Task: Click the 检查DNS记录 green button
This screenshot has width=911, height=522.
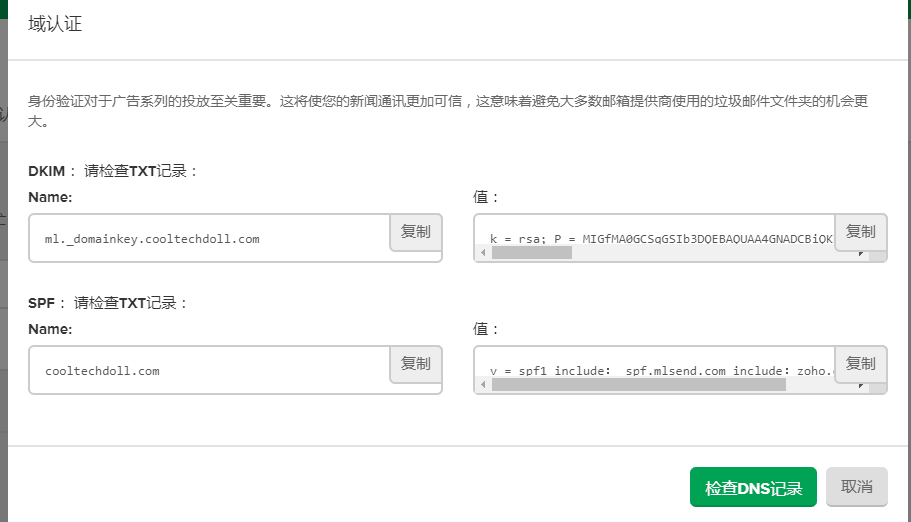Action: click(x=753, y=488)
